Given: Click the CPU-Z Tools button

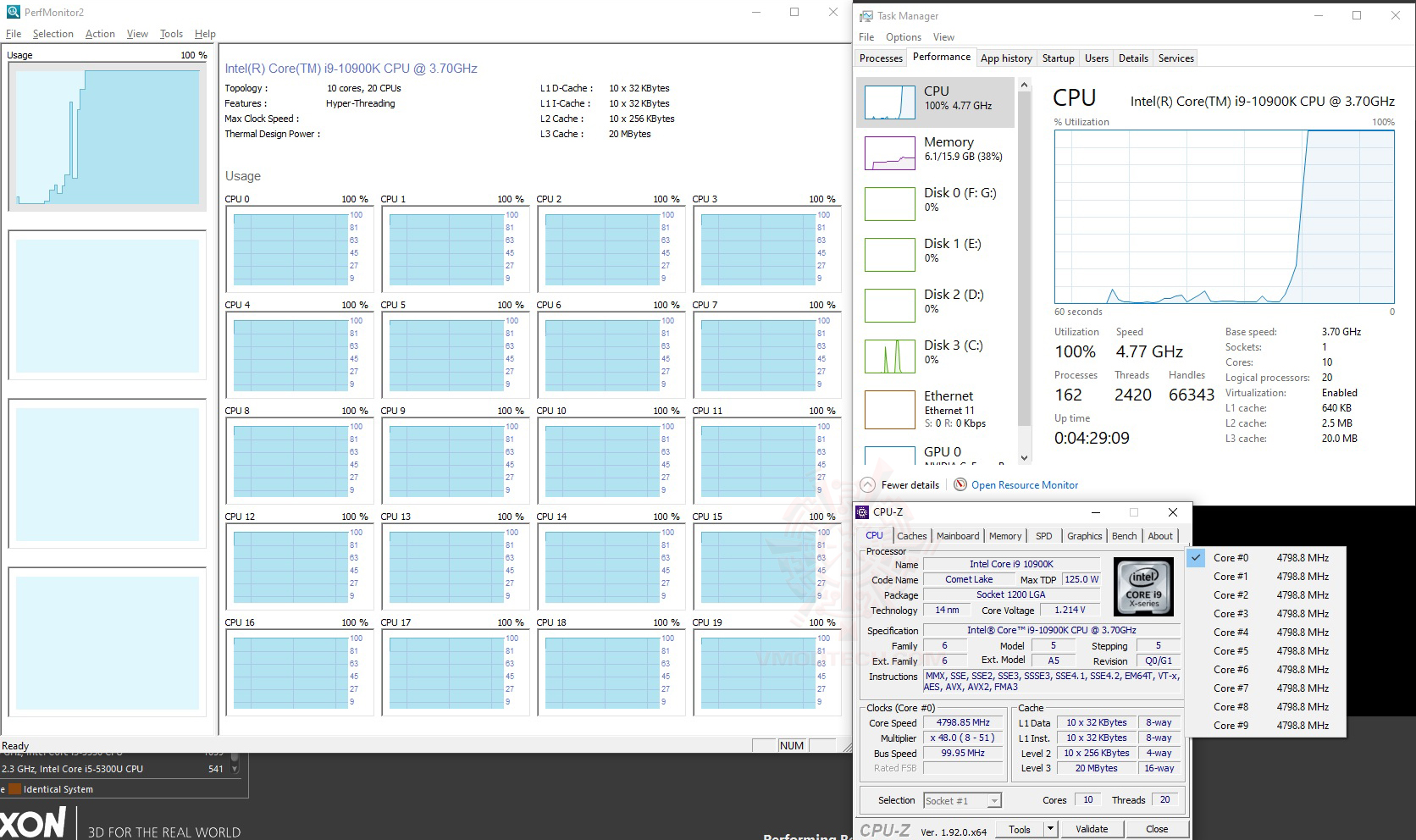Looking at the screenshot, I should click(x=1020, y=829).
